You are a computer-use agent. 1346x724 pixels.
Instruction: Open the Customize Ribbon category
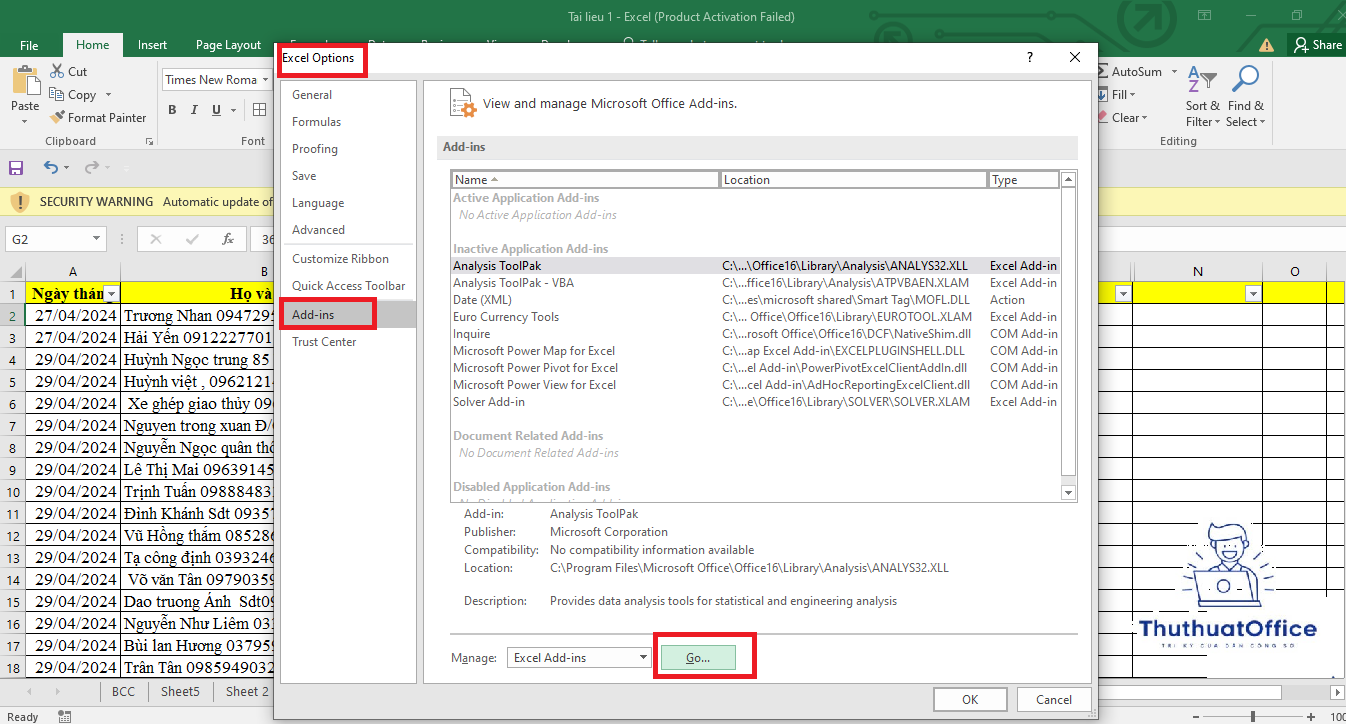tap(349, 259)
